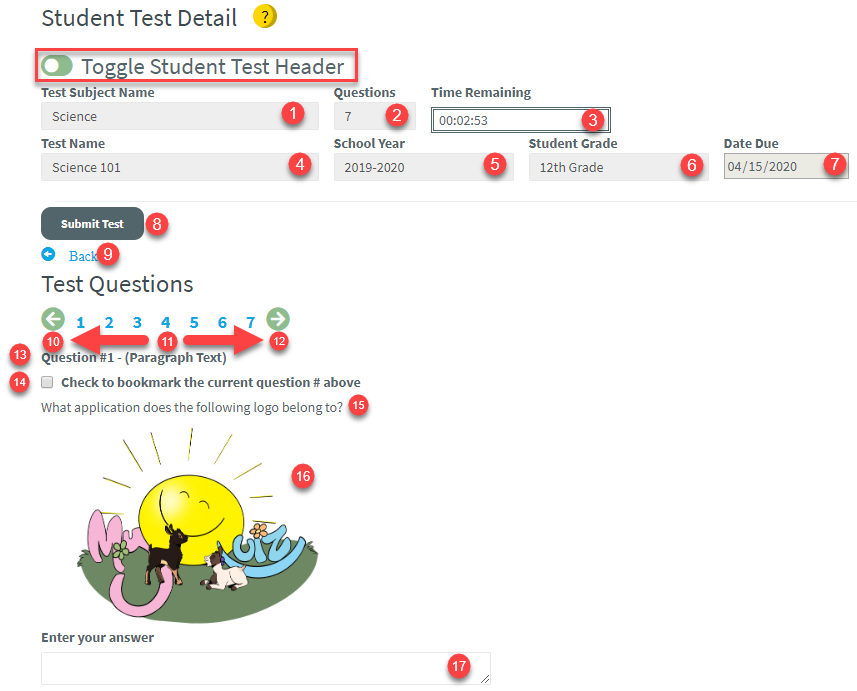Go to previous question with green left arrow
857x691 pixels.
click(x=52, y=319)
